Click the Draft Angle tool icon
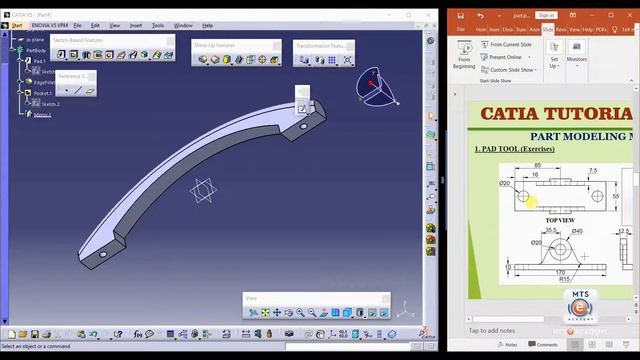This screenshot has width=640, height=360. click(227, 60)
